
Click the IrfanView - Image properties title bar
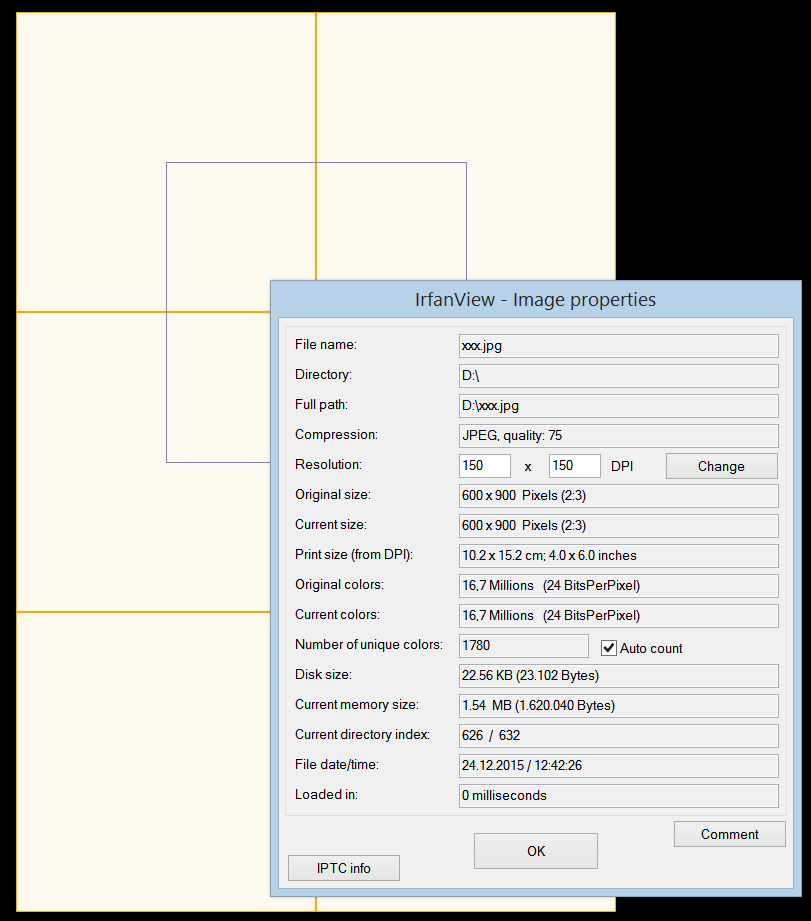point(536,300)
